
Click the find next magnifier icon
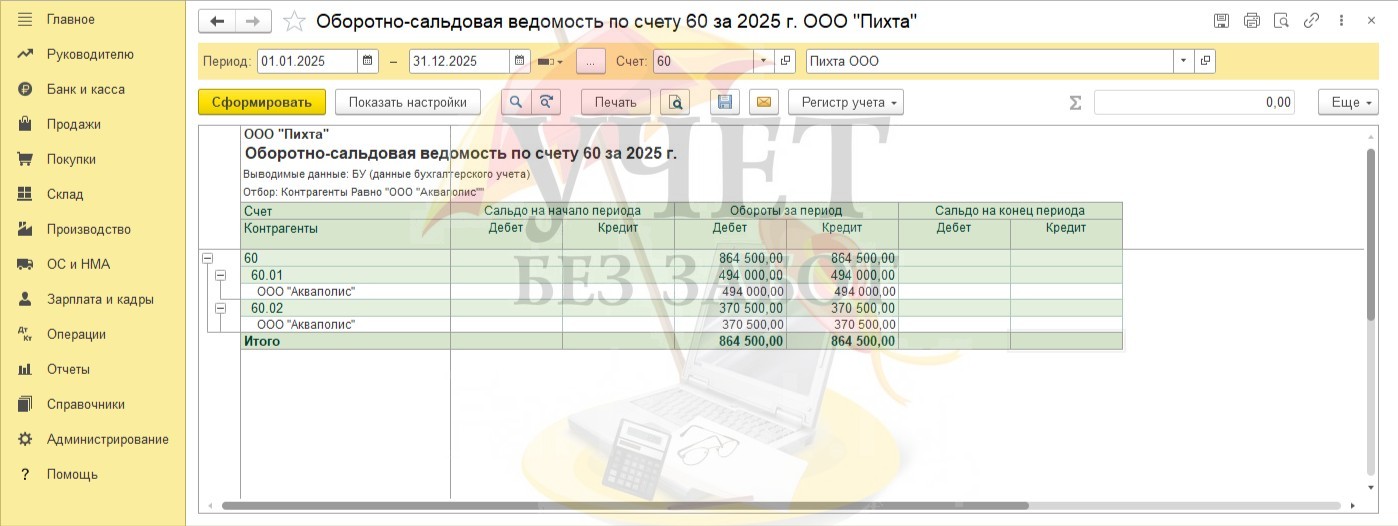pyautogui.click(x=545, y=102)
